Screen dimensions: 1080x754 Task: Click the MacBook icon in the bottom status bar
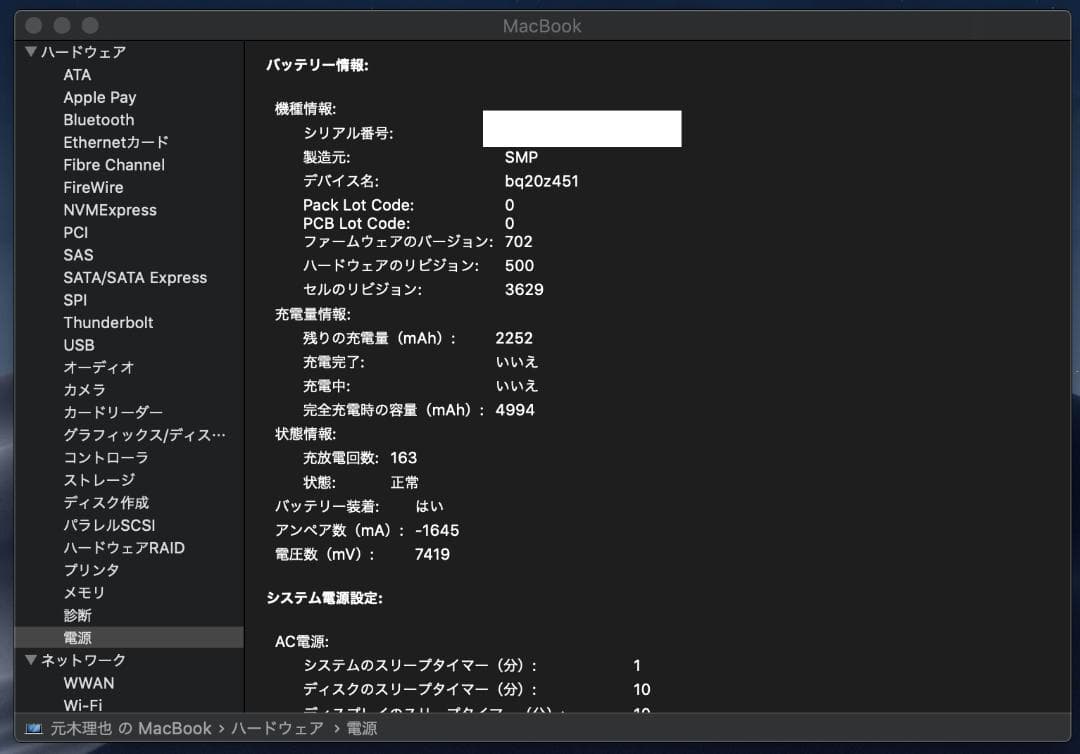pyautogui.click(x=35, y=729)
